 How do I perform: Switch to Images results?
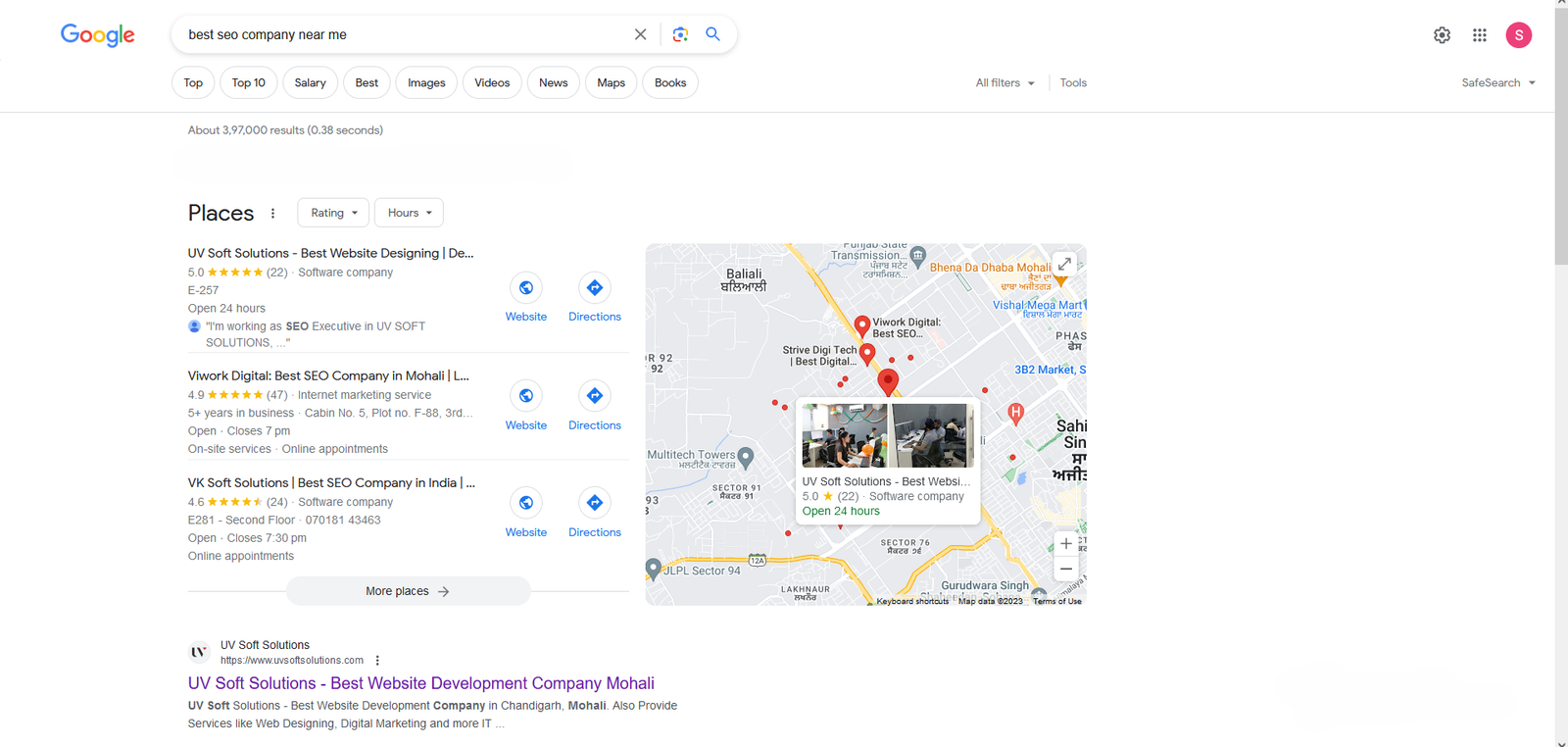point(426,83)
